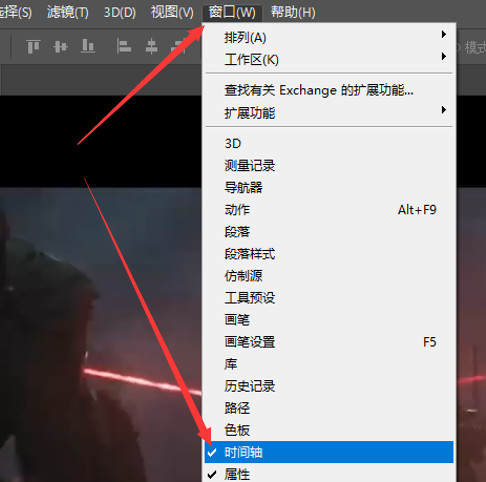Show the 段落样式 panel
The width and height of the screenshot is (486, 482).
coord(329,254)
